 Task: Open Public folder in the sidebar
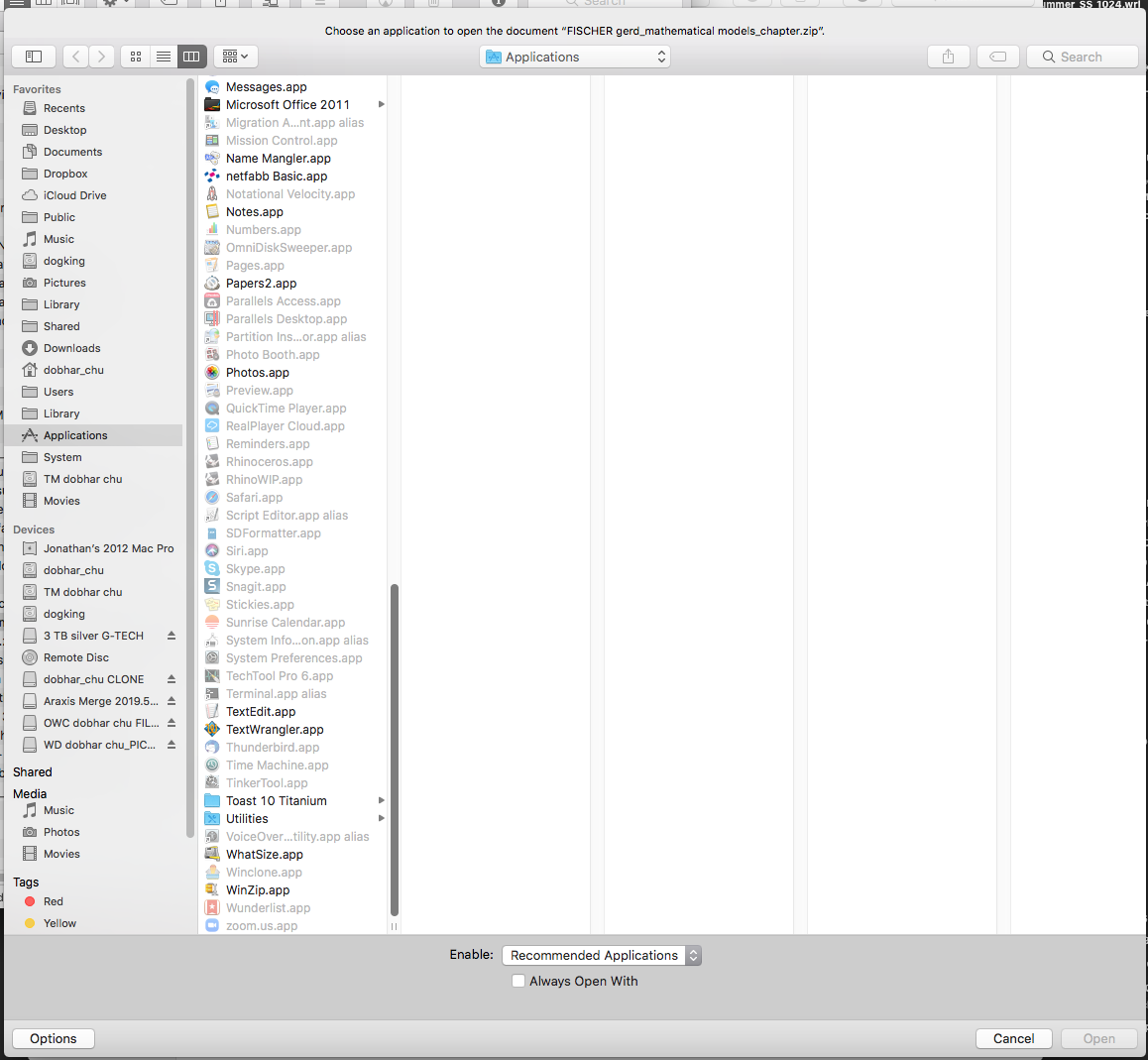[59, 217]
